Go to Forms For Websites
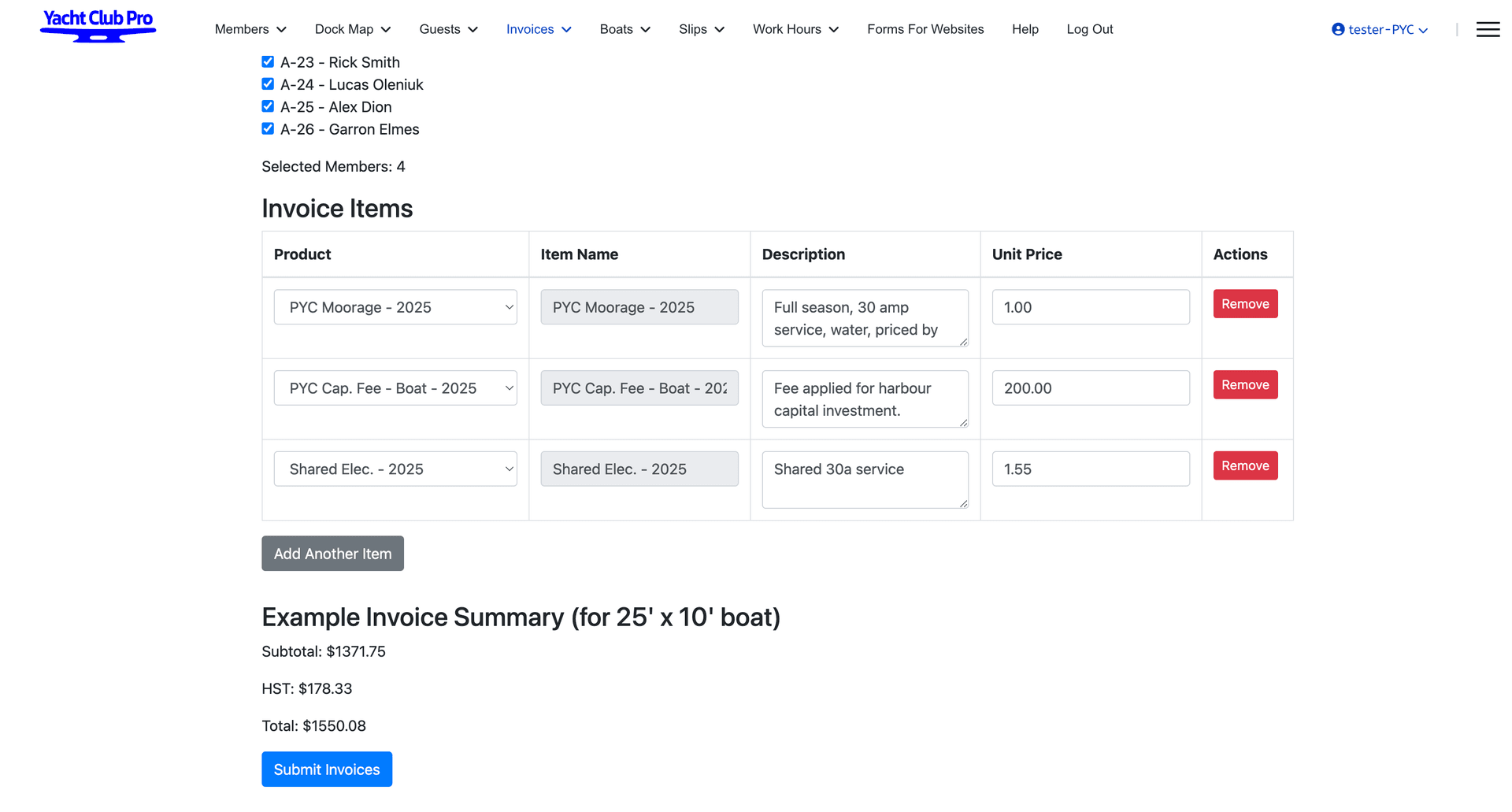1512x812 pixels. [925, 29]
